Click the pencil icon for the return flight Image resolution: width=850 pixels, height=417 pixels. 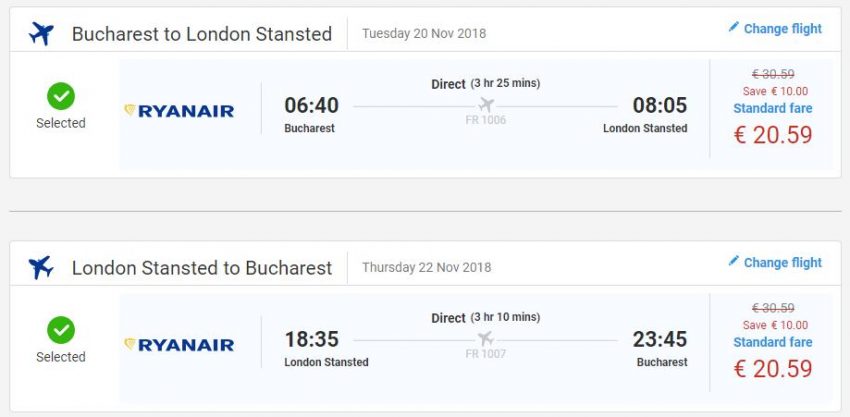point(733,261)
